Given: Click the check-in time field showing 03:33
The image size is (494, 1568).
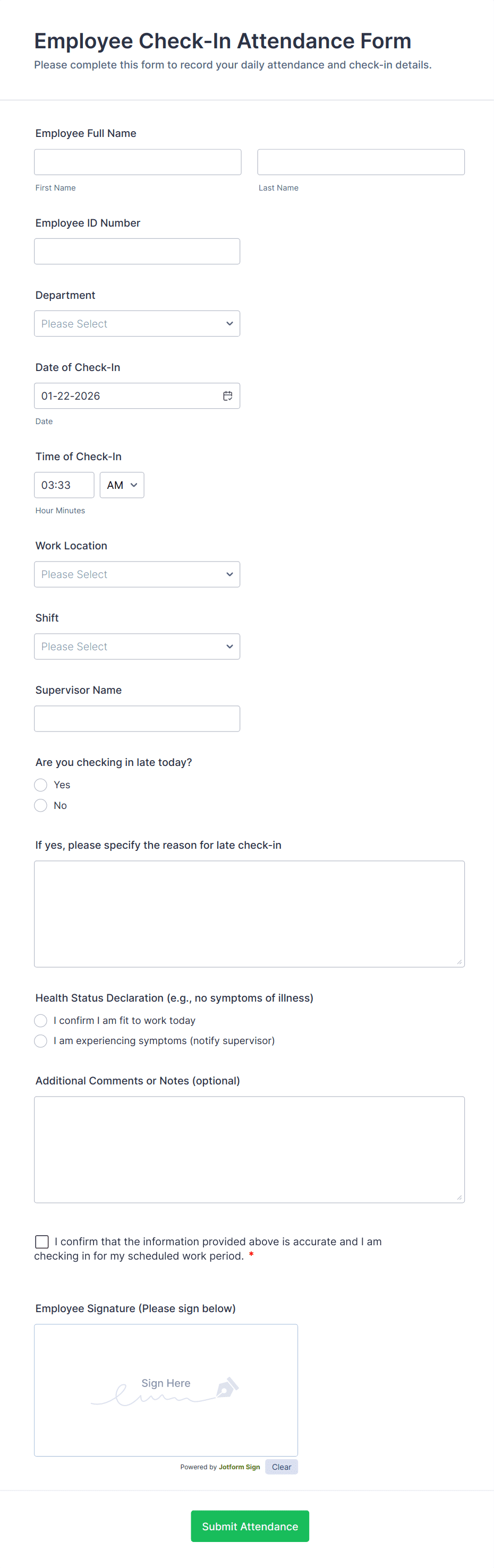Looking at the screenshot, I should [x=64, y=485].
